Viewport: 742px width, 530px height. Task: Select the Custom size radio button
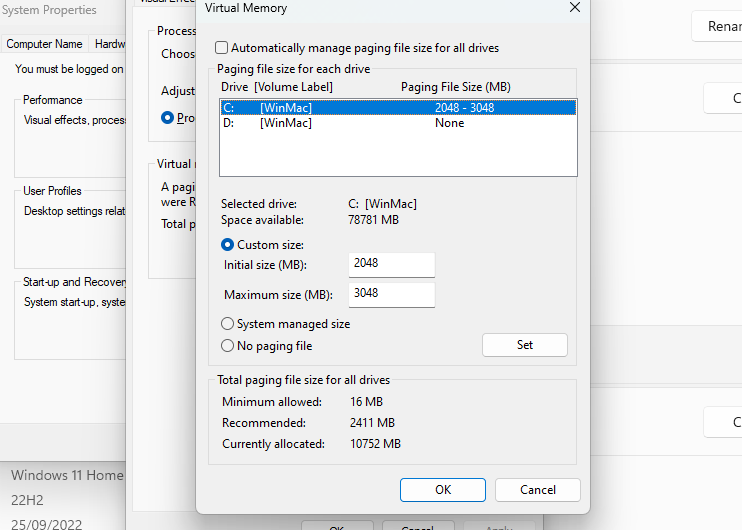228,245
